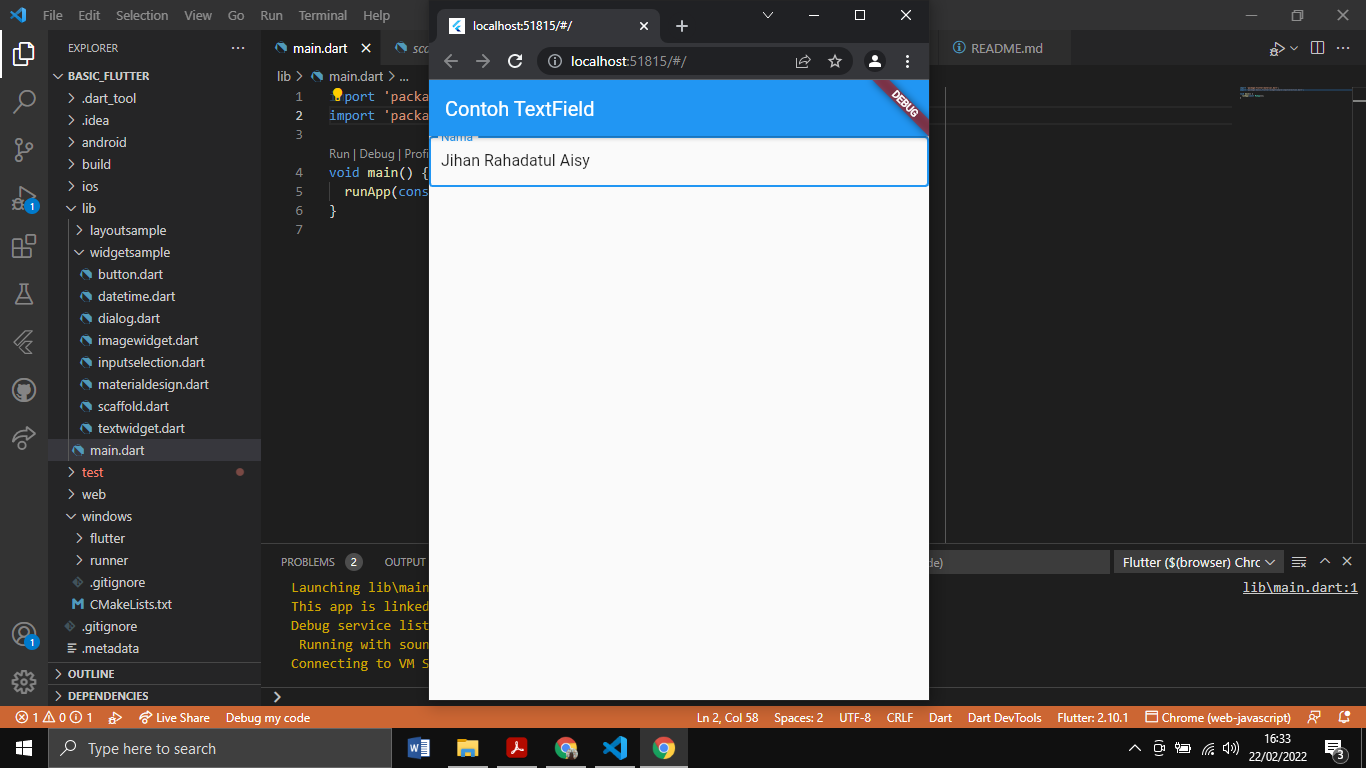The image size is (1366, 768).
Task: Switch to the README.md tab
Action: [x=1006, y=47]
